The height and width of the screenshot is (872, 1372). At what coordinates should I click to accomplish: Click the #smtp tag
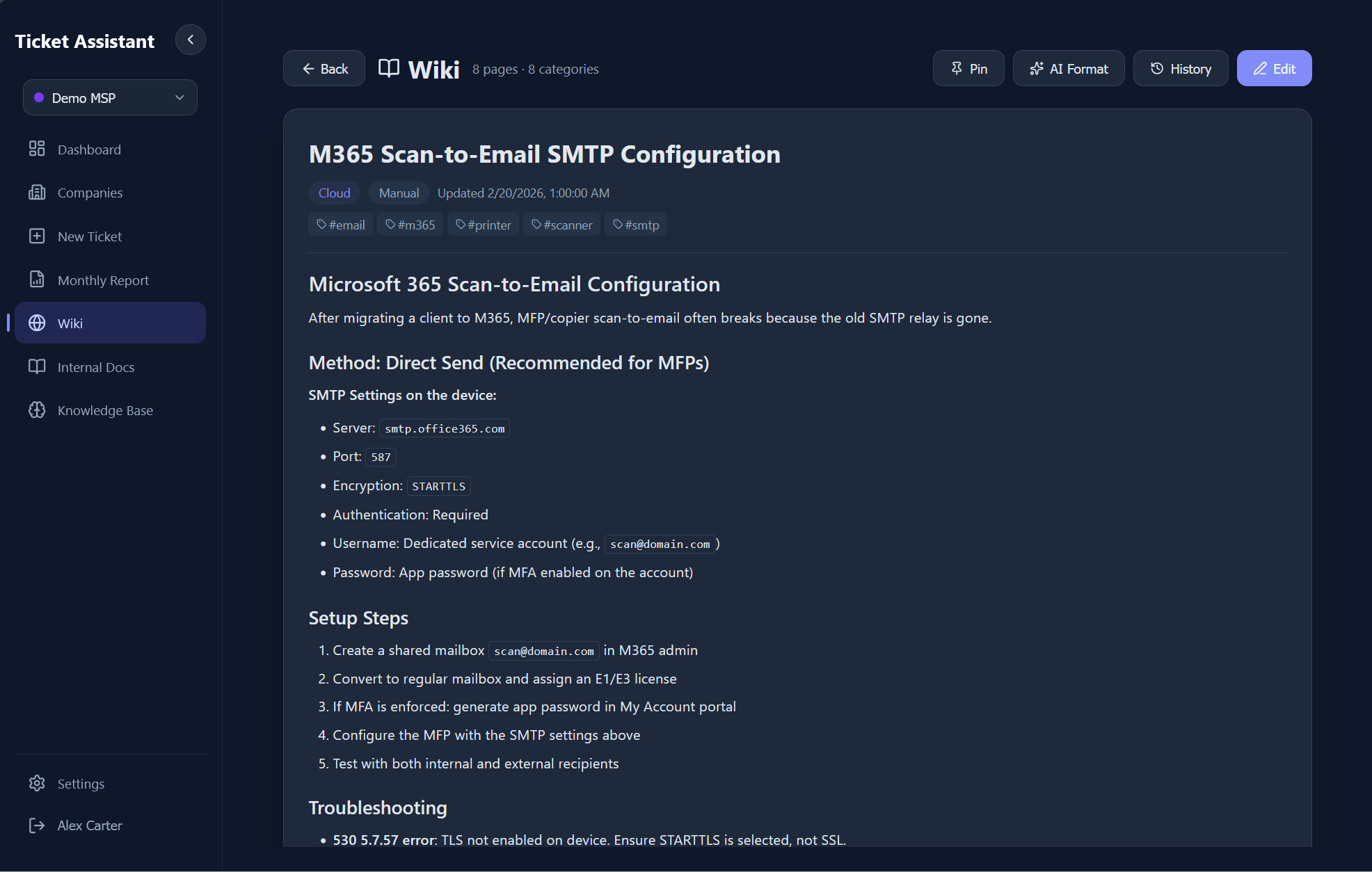click(636, 225)
